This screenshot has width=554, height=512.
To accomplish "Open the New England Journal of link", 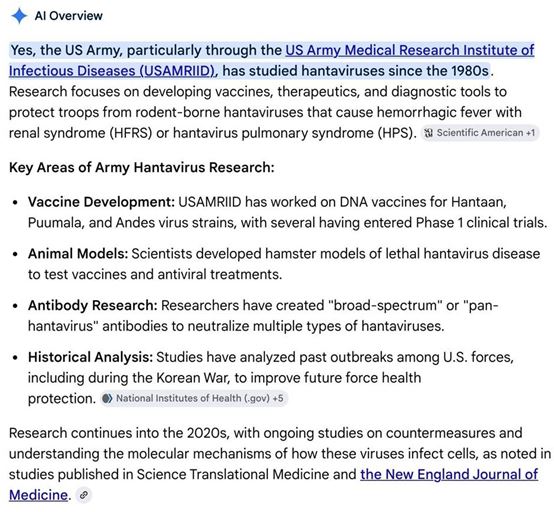I will pos(449,474).
